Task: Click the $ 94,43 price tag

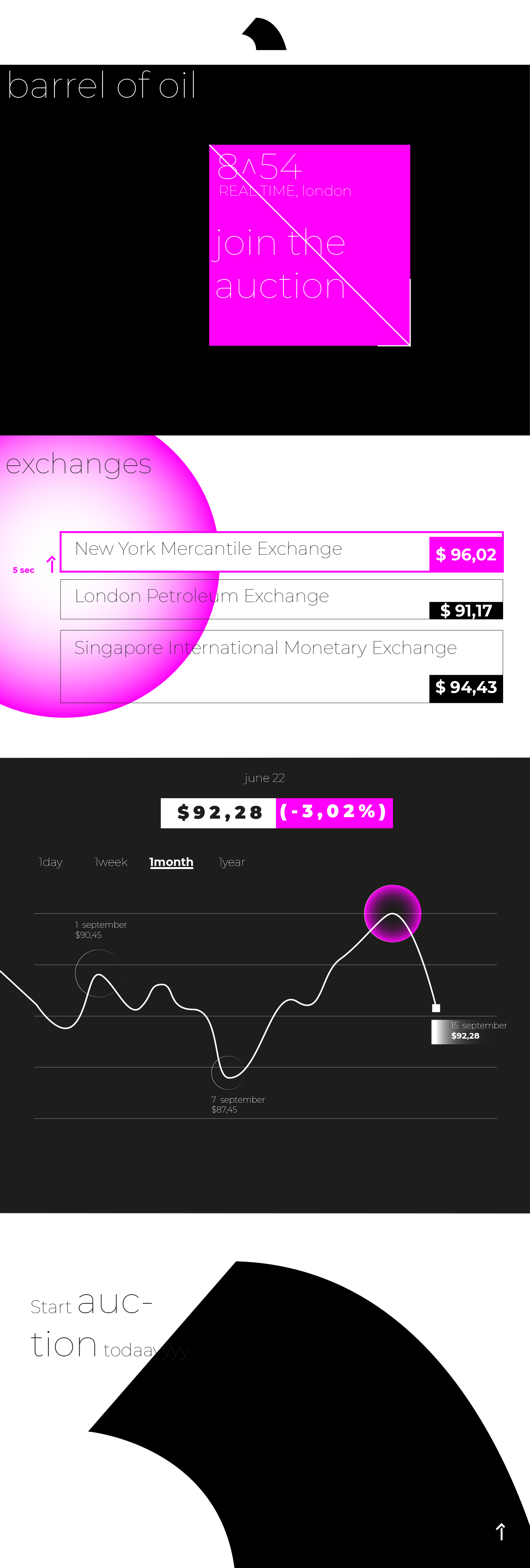Action: point(466,688)
